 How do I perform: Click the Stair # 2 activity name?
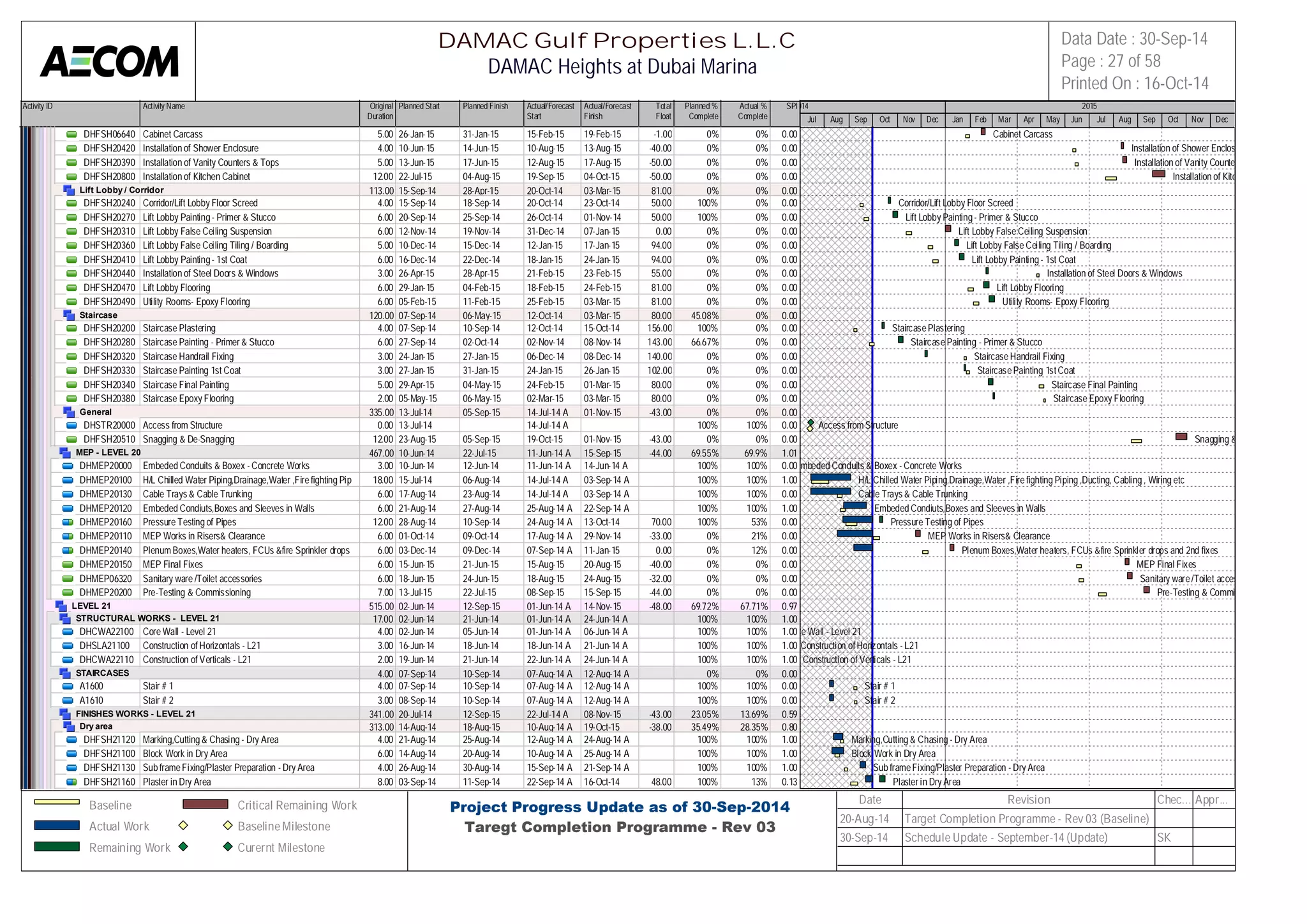point(158,701)
